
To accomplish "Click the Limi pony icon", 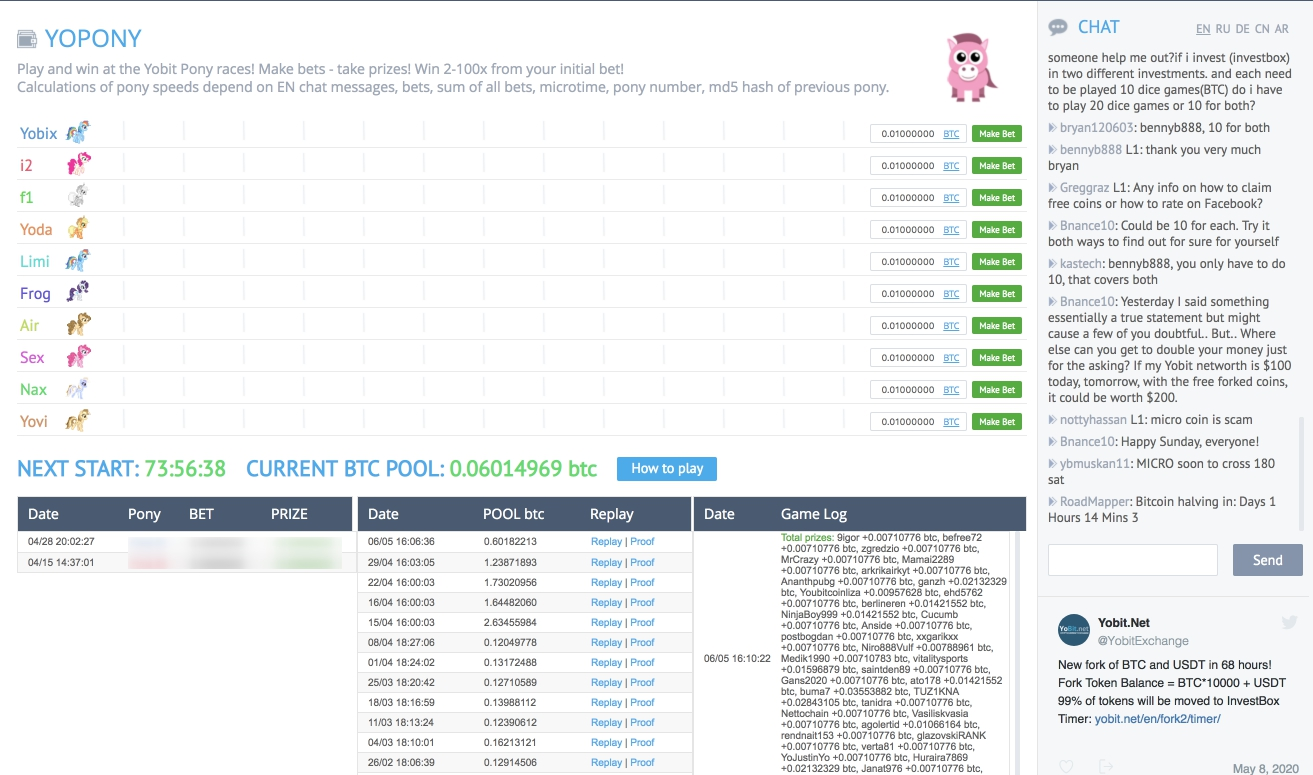I will pos(77,260).
